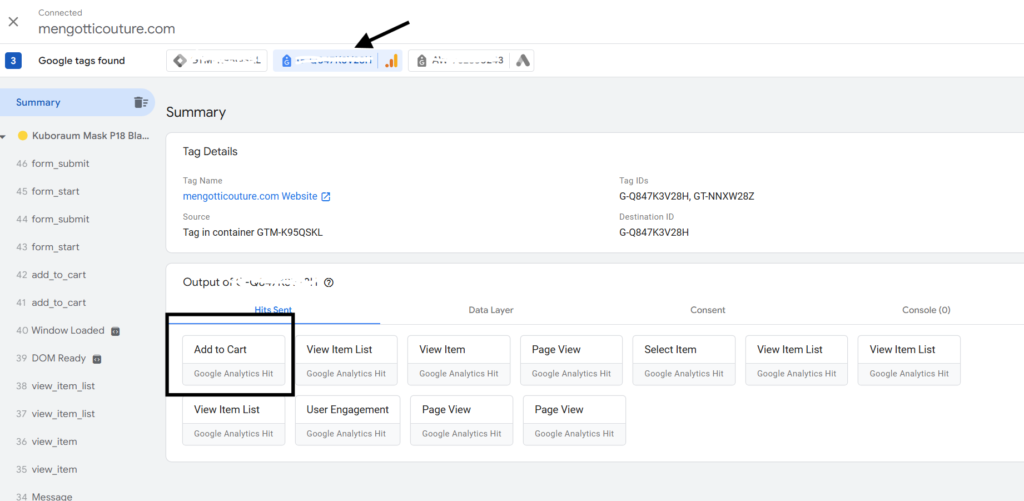Select event 43 form_start
Image resolution: width=1024 pixels, height=501 pixels.
point(47,247)
